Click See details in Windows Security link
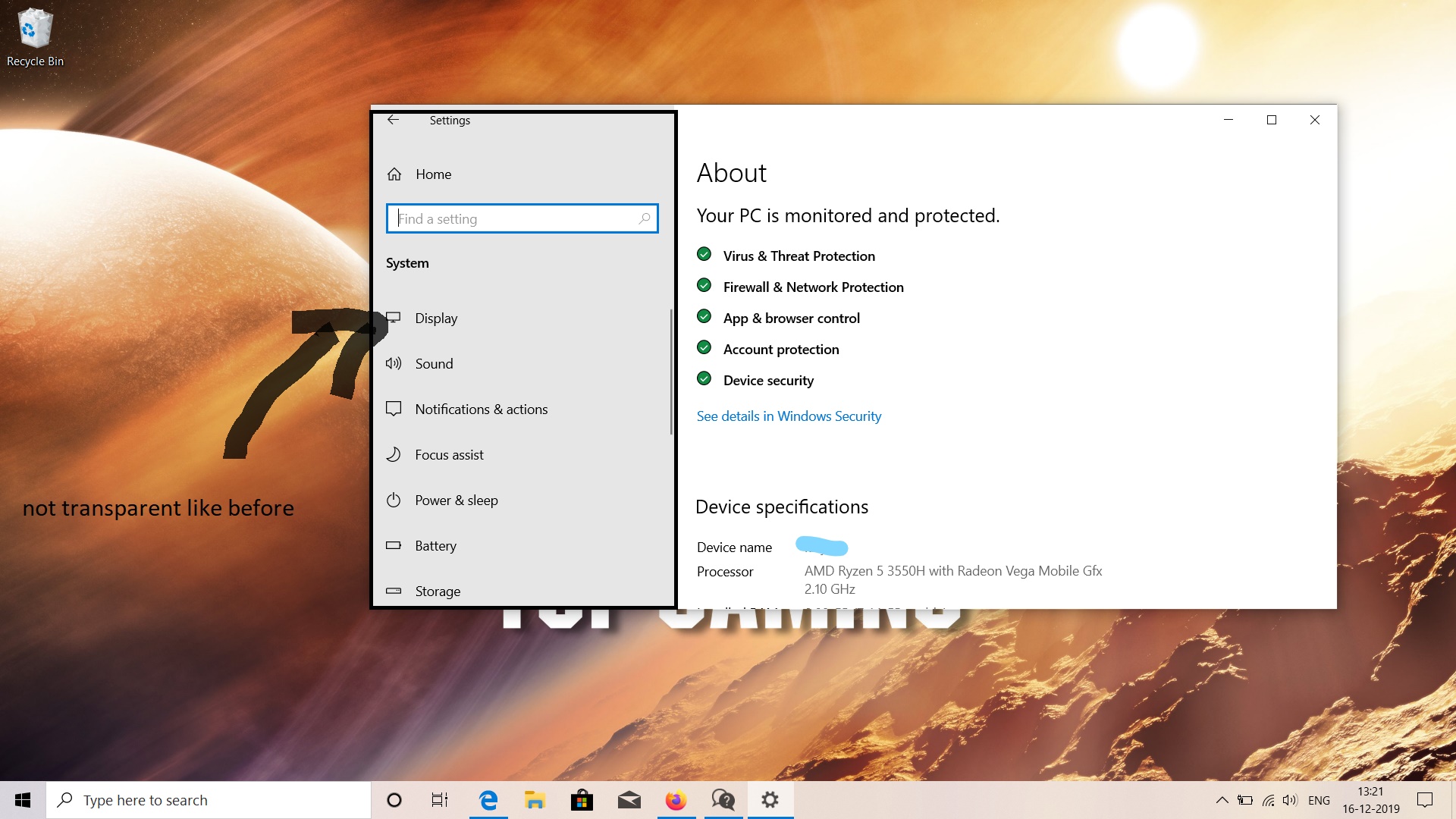 pos(789,416)
